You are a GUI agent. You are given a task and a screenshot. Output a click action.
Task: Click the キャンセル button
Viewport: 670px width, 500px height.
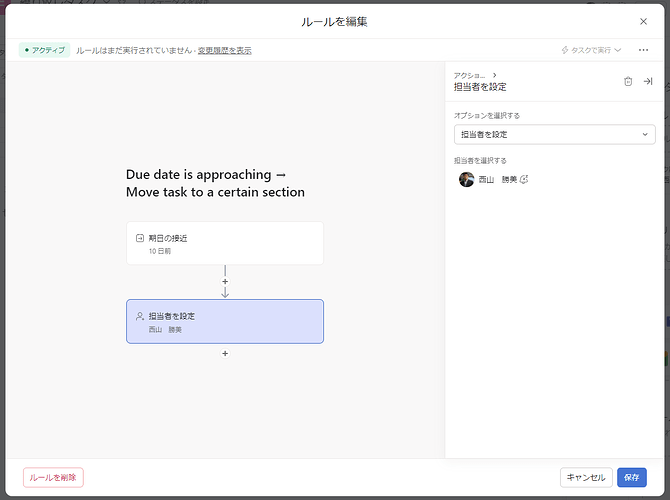pyautogui.click(x=586, y=477)
